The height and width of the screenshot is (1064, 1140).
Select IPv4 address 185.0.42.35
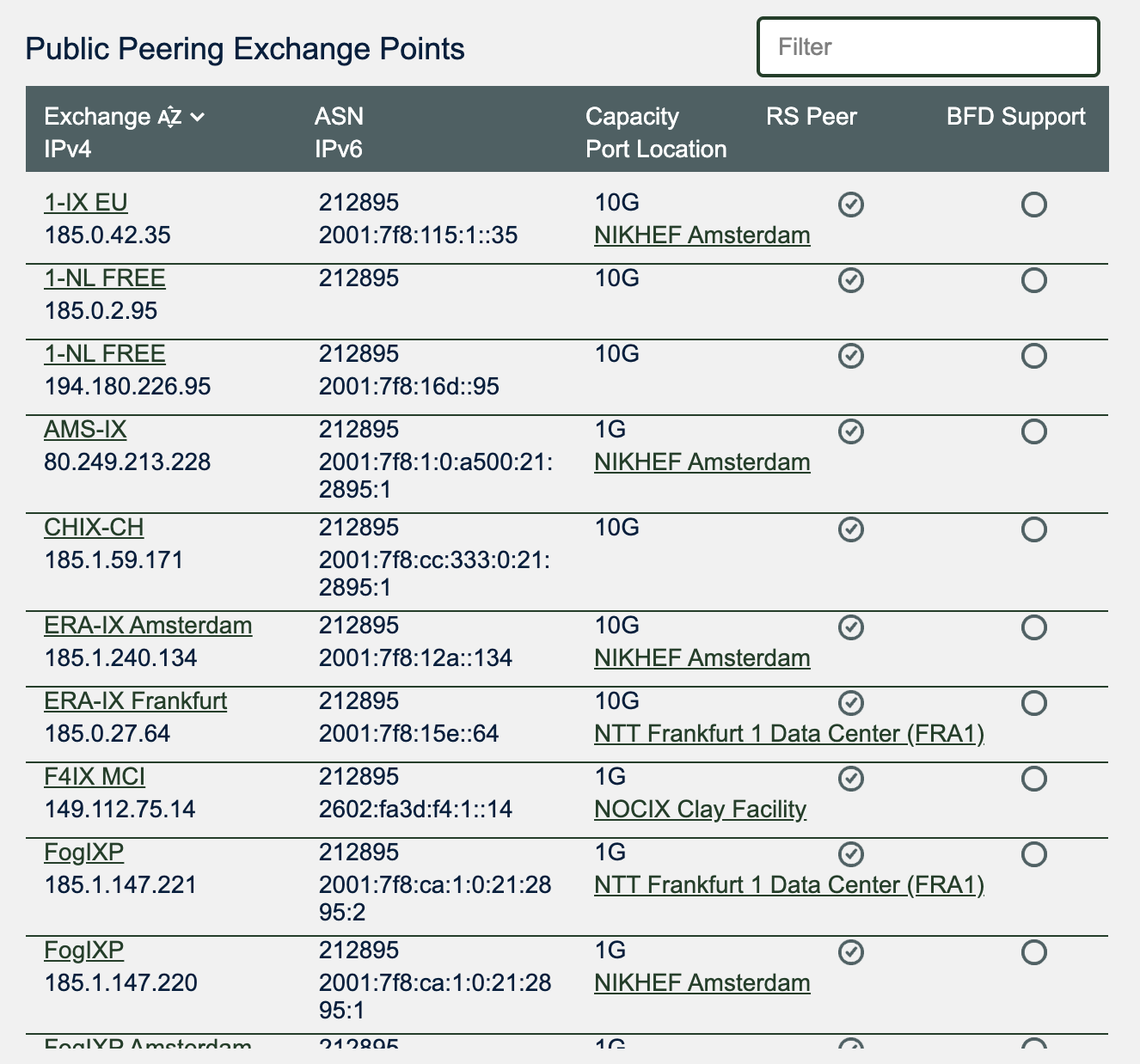(x=107, y=235)
